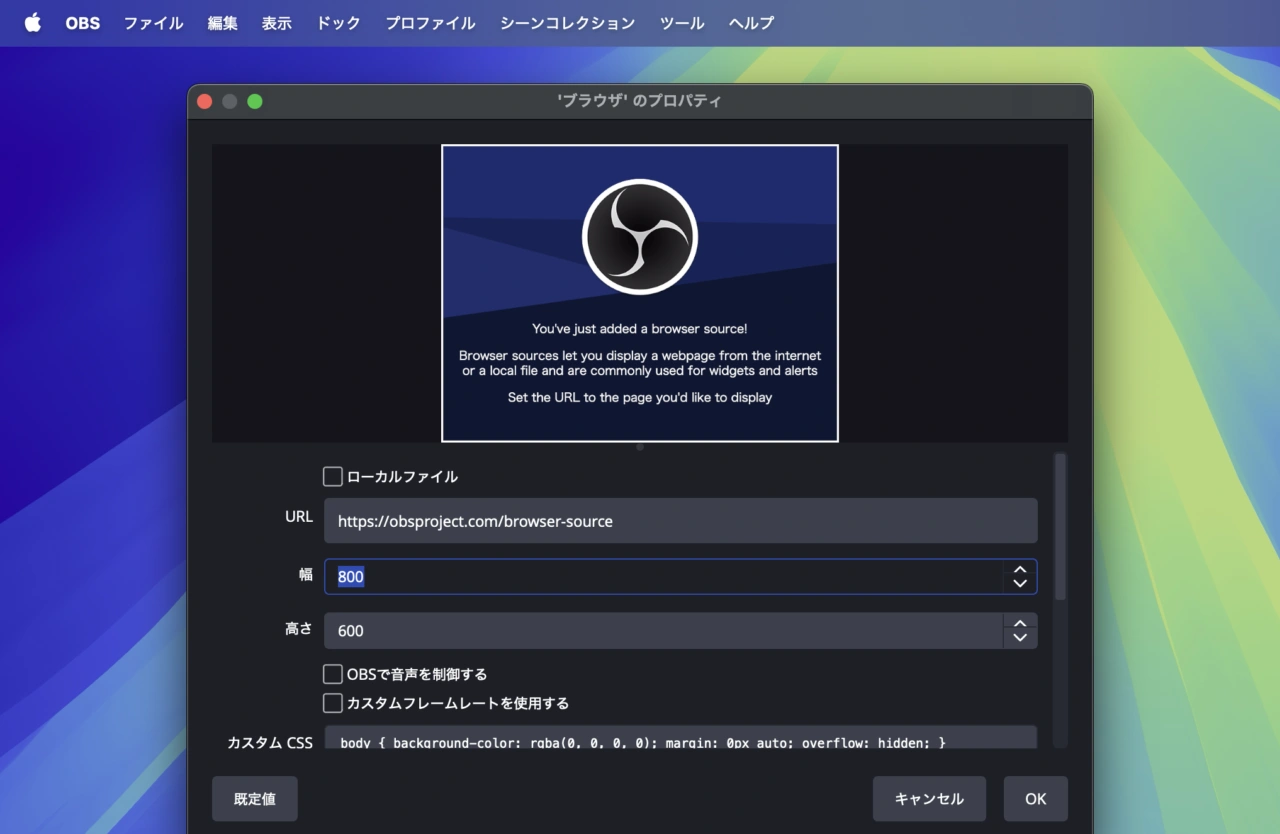Viewport: 1280px width, 834px height.
Task: Open the ドック menu
Action: tap(338, 23)
